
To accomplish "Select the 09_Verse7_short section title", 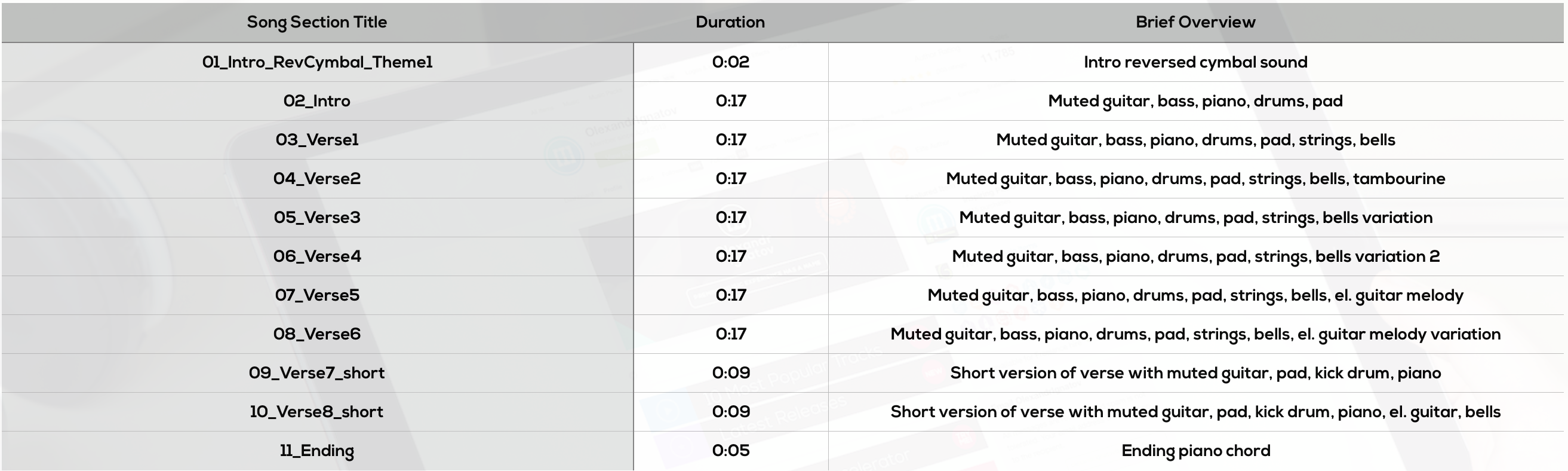I will (x=316, y=373).
